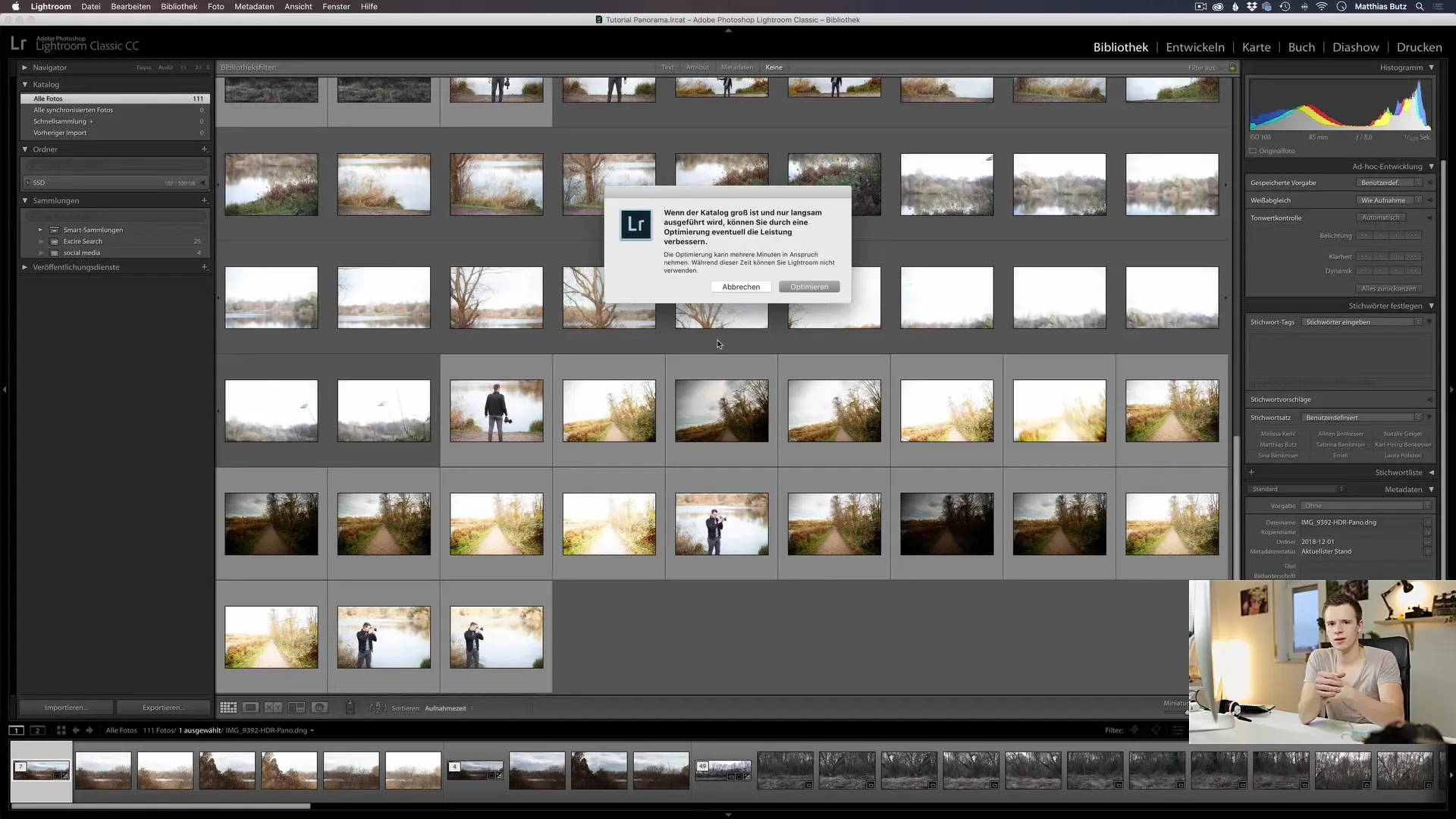This screenshot has width=1456, height=819.
Task: Click the filmstrip grid shortcut icon
Action: click(x=61, y=730)
